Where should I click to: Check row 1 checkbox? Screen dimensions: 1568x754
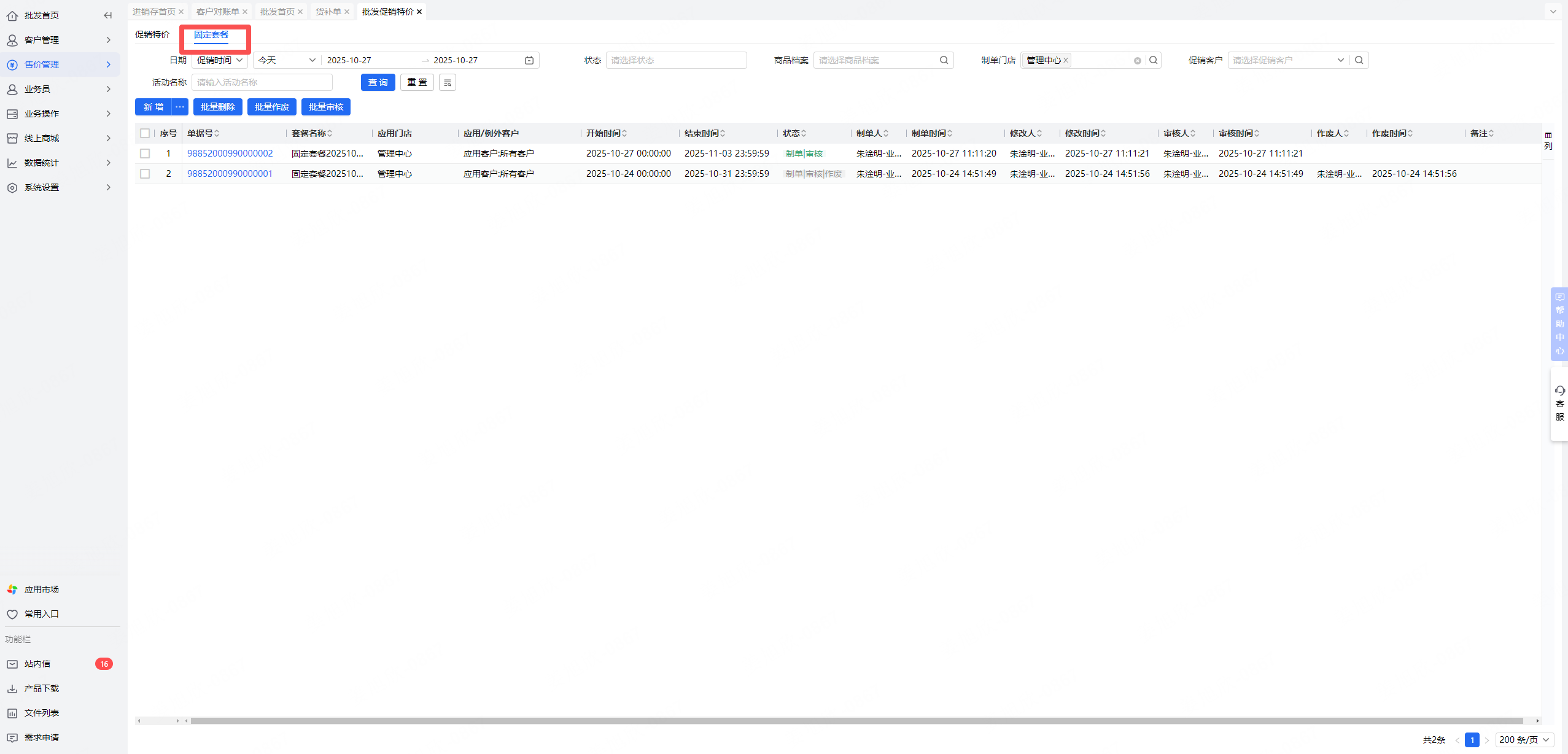tap(145, 154)
